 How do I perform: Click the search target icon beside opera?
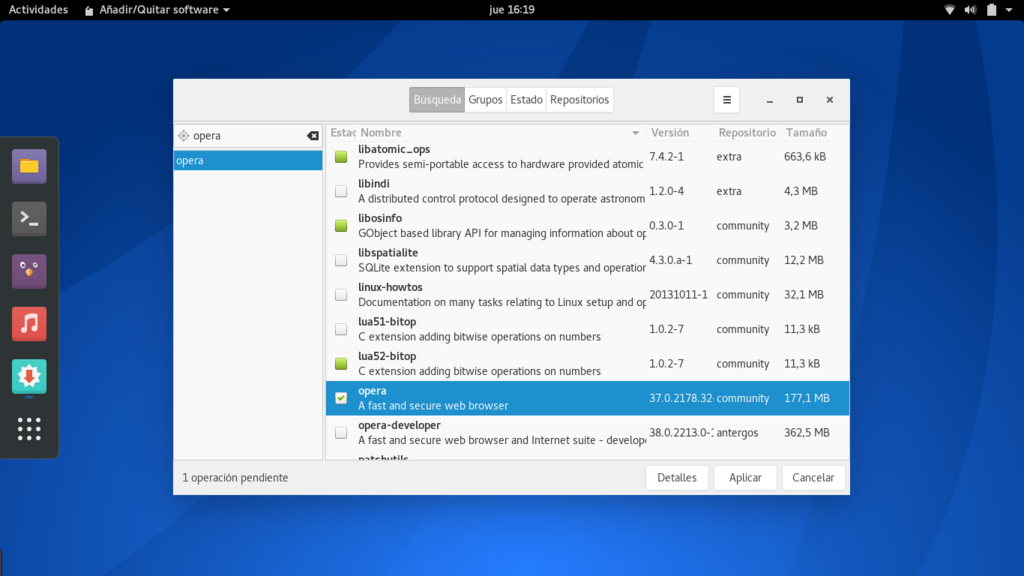184,136
